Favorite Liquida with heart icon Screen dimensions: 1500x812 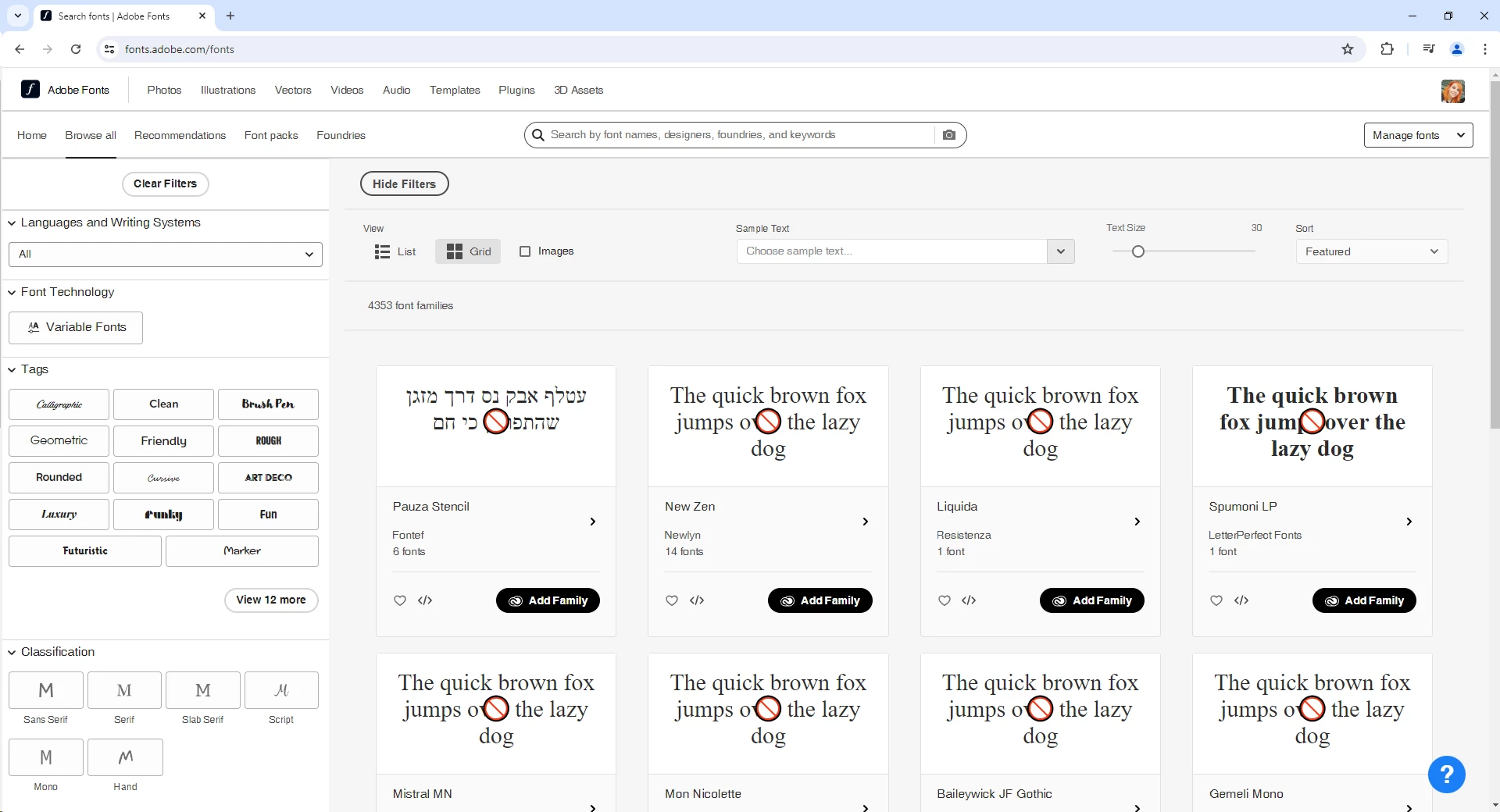tap(945, 600)
